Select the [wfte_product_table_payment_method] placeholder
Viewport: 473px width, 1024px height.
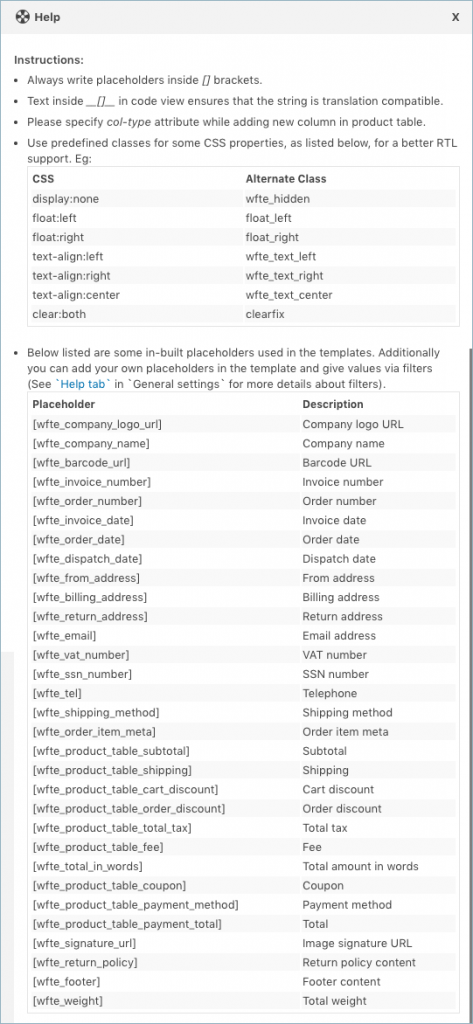click(135, 904)
